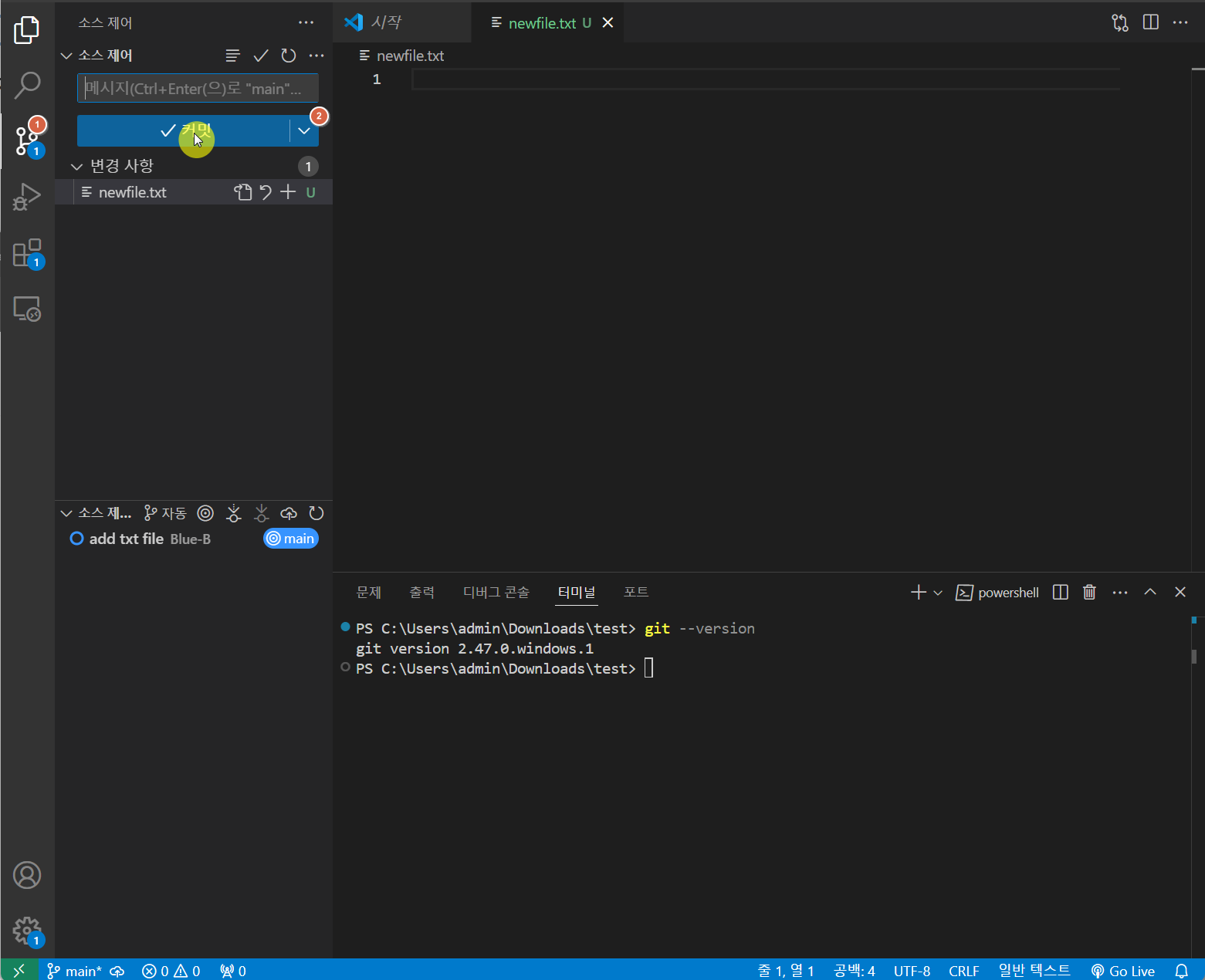
Task: Fetch from remote in graph section
Action: (234, 513)
